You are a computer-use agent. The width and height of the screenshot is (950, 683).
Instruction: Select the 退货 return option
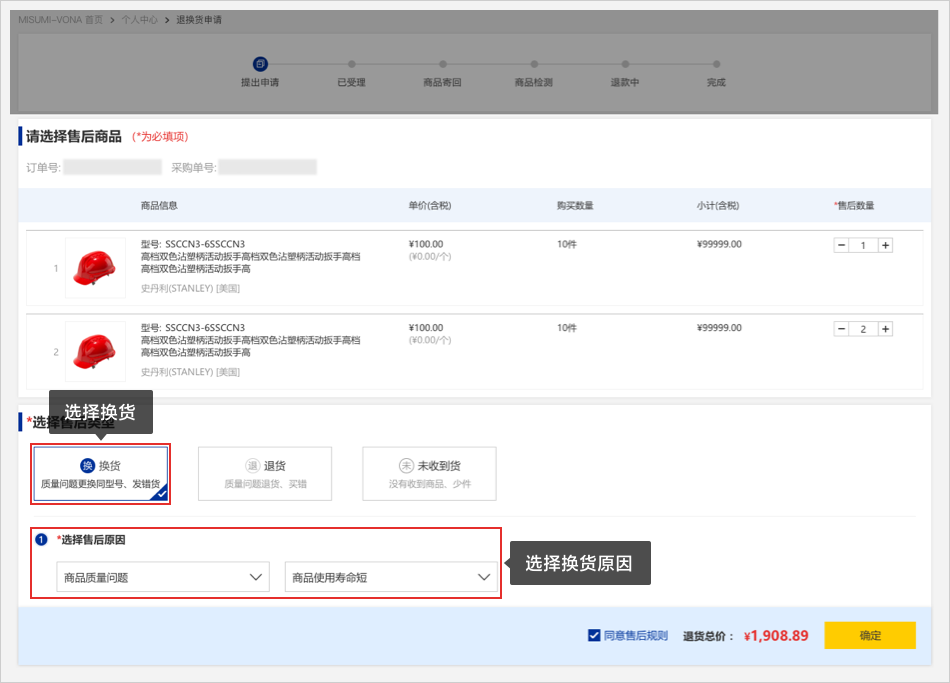pos(265,474)
